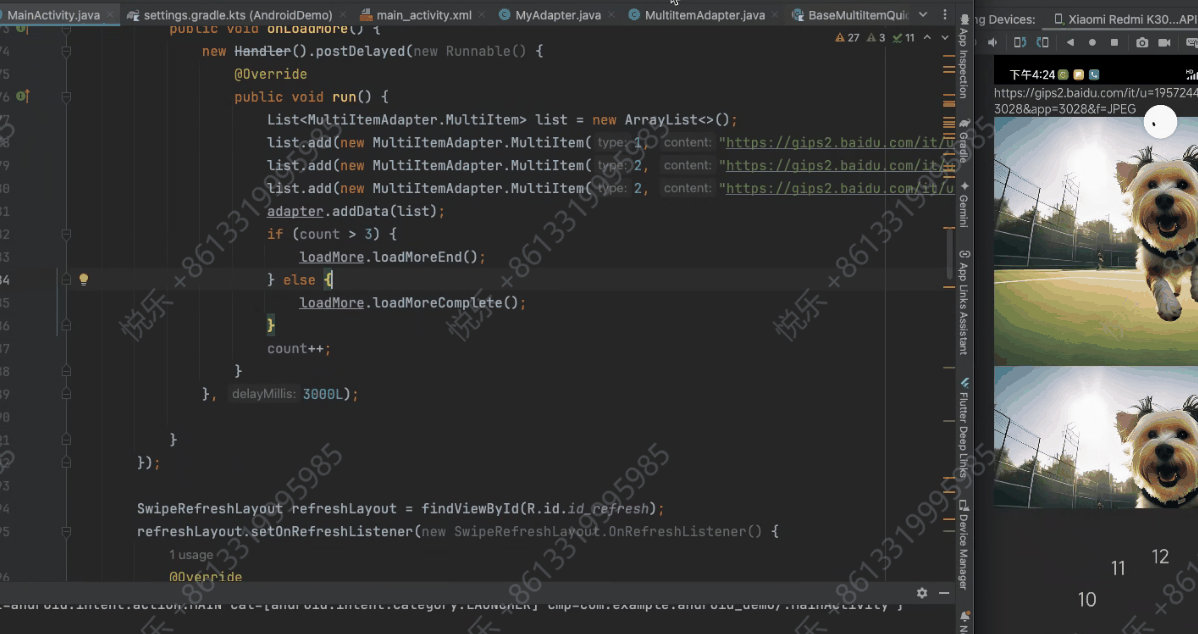Hide the bottom tool window panel
The height and width of the screenshot is (634, 1198).
pyautogui.click(x=944, y=593)
